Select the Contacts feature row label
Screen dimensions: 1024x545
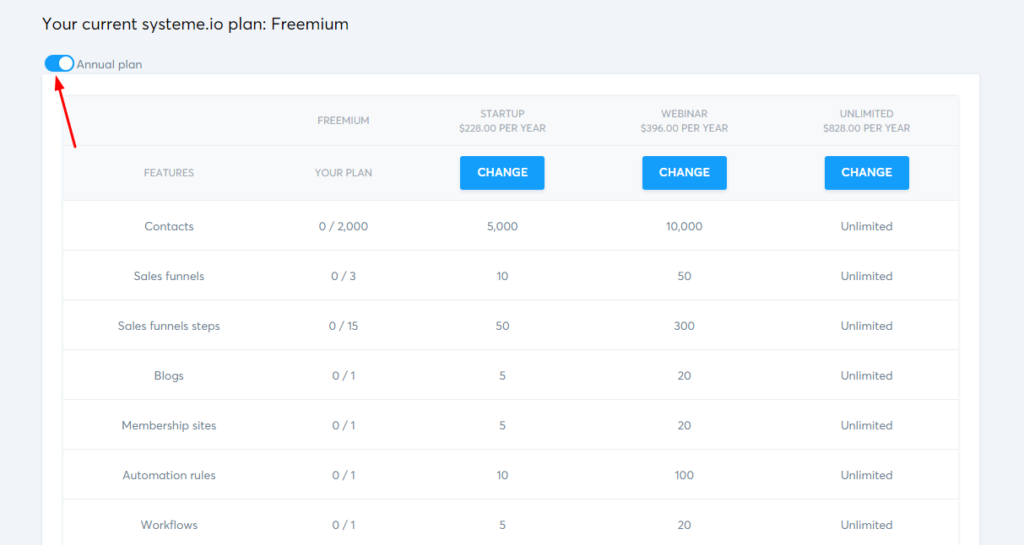pyautogui.click(x=169, y=227)
